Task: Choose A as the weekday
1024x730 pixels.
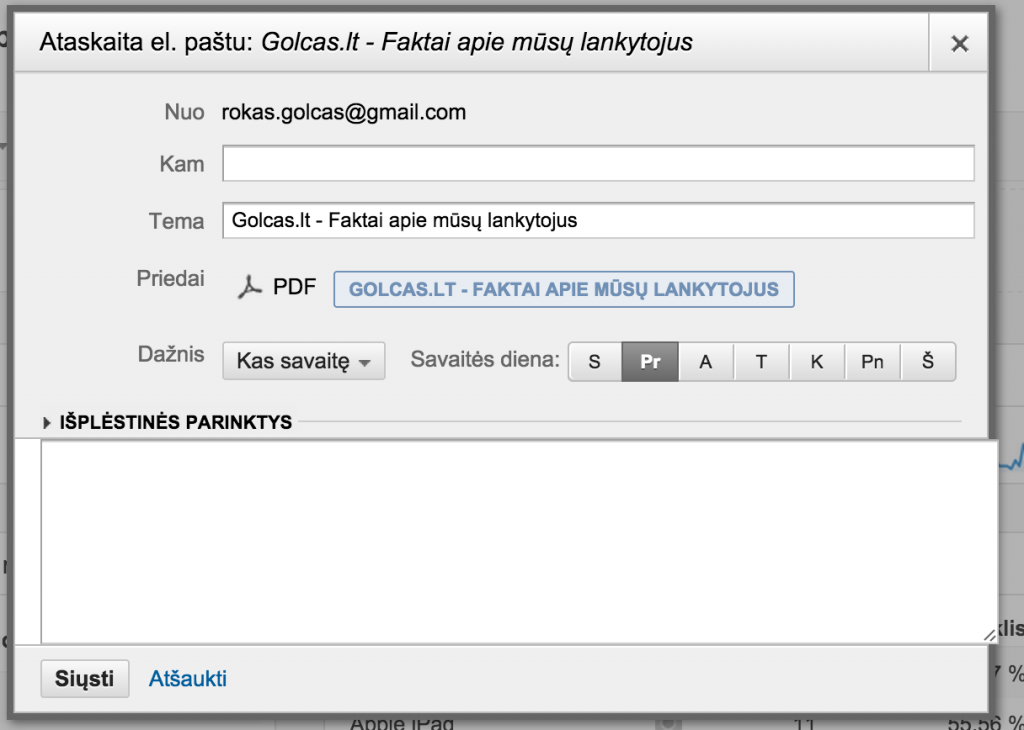Action: (x=706, y=362)
